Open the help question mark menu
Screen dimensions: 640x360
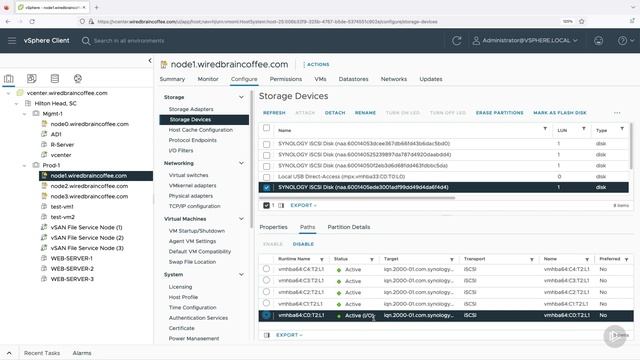coord(626,40)
